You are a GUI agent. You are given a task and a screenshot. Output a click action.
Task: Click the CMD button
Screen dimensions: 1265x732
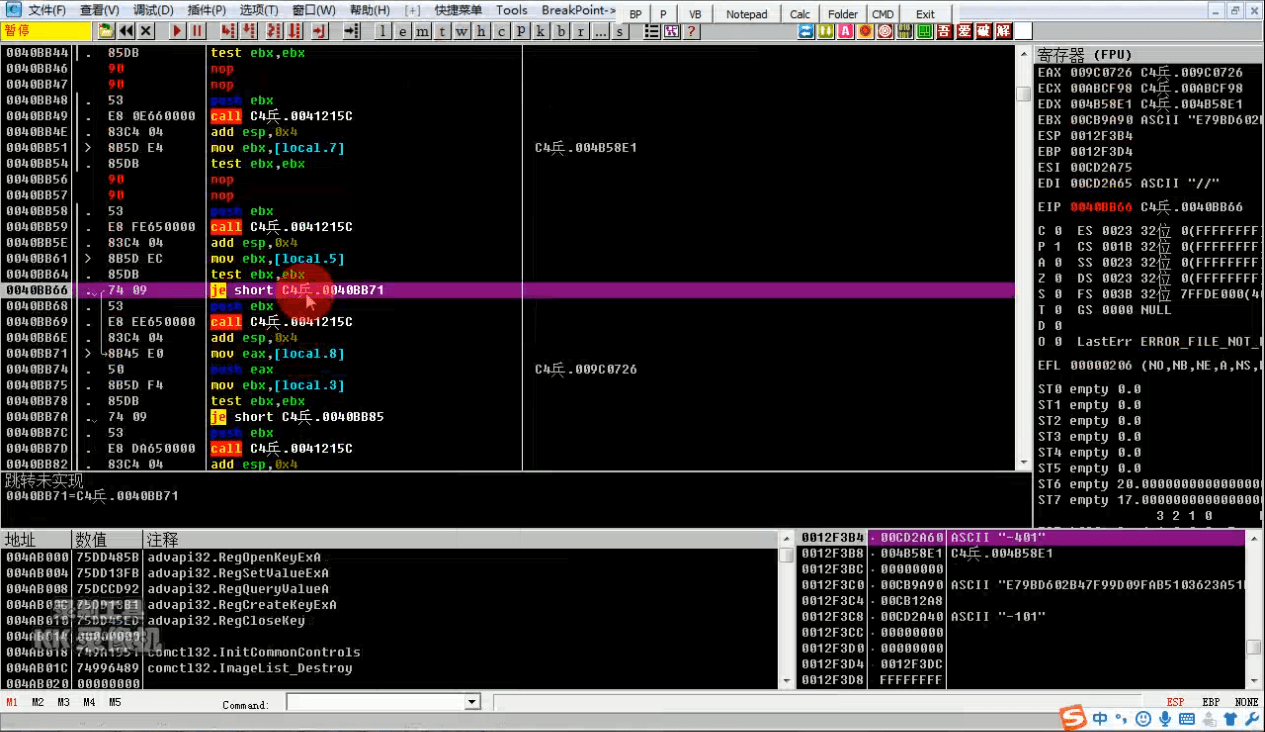pos(882,14)
